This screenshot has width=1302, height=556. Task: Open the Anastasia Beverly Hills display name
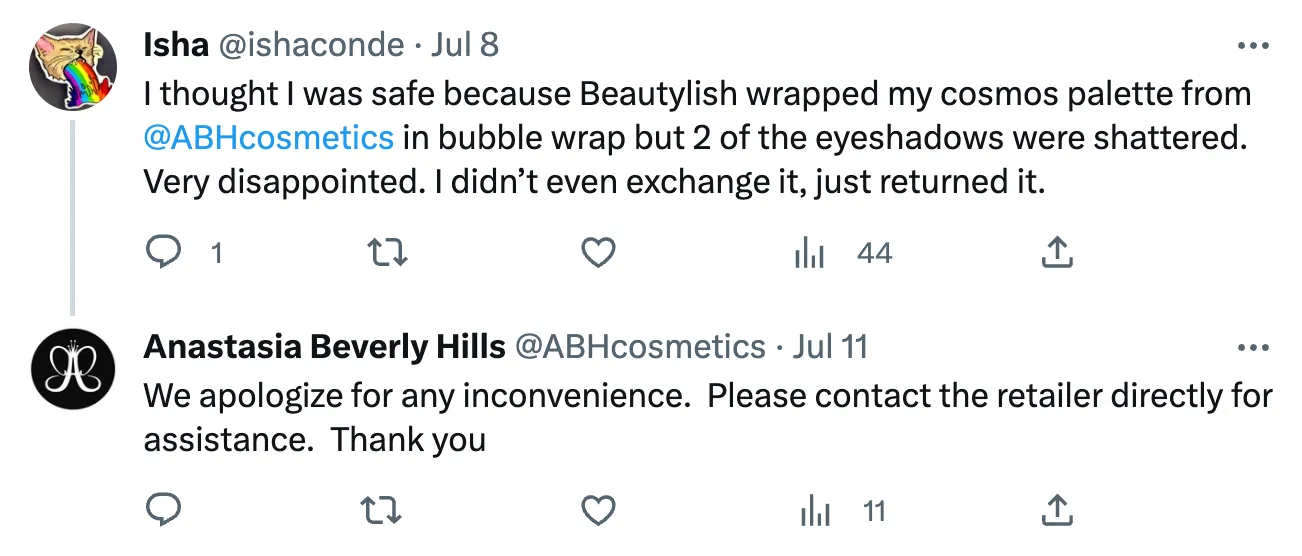[x=324, y=347]
